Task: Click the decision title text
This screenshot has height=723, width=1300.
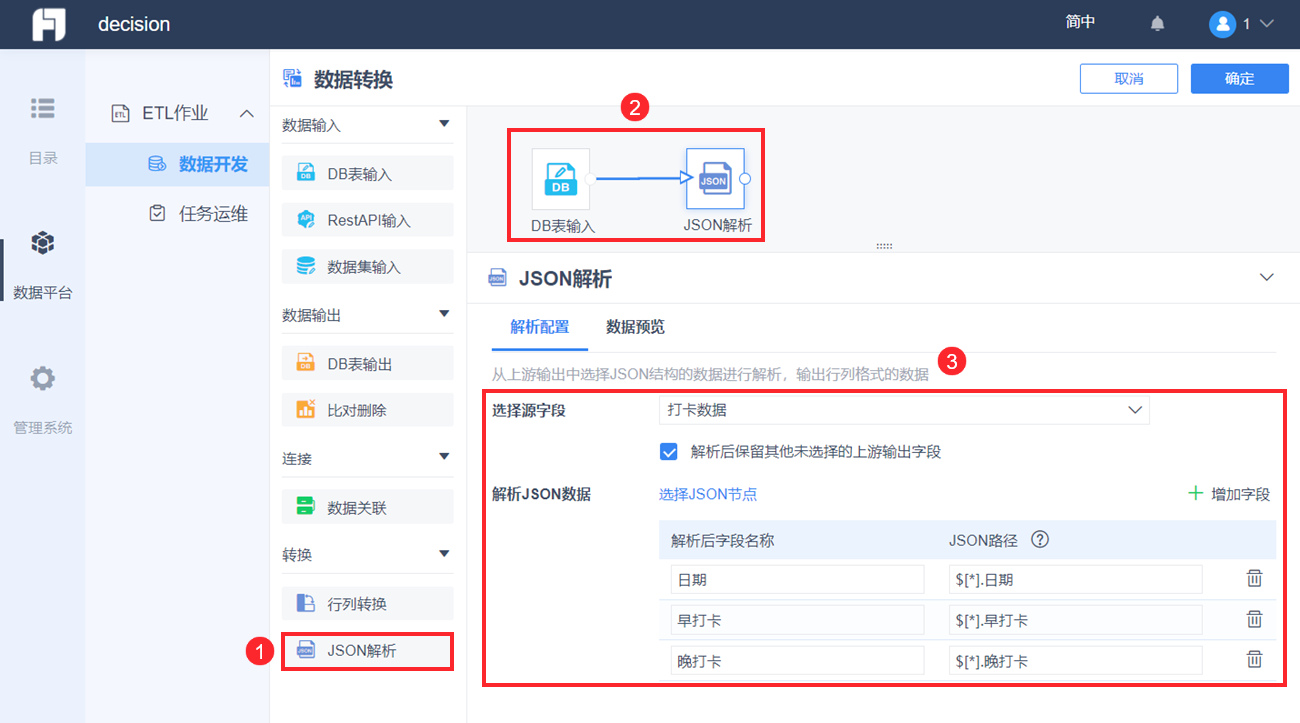Action: pyautogui.click(x=134, y=24)
